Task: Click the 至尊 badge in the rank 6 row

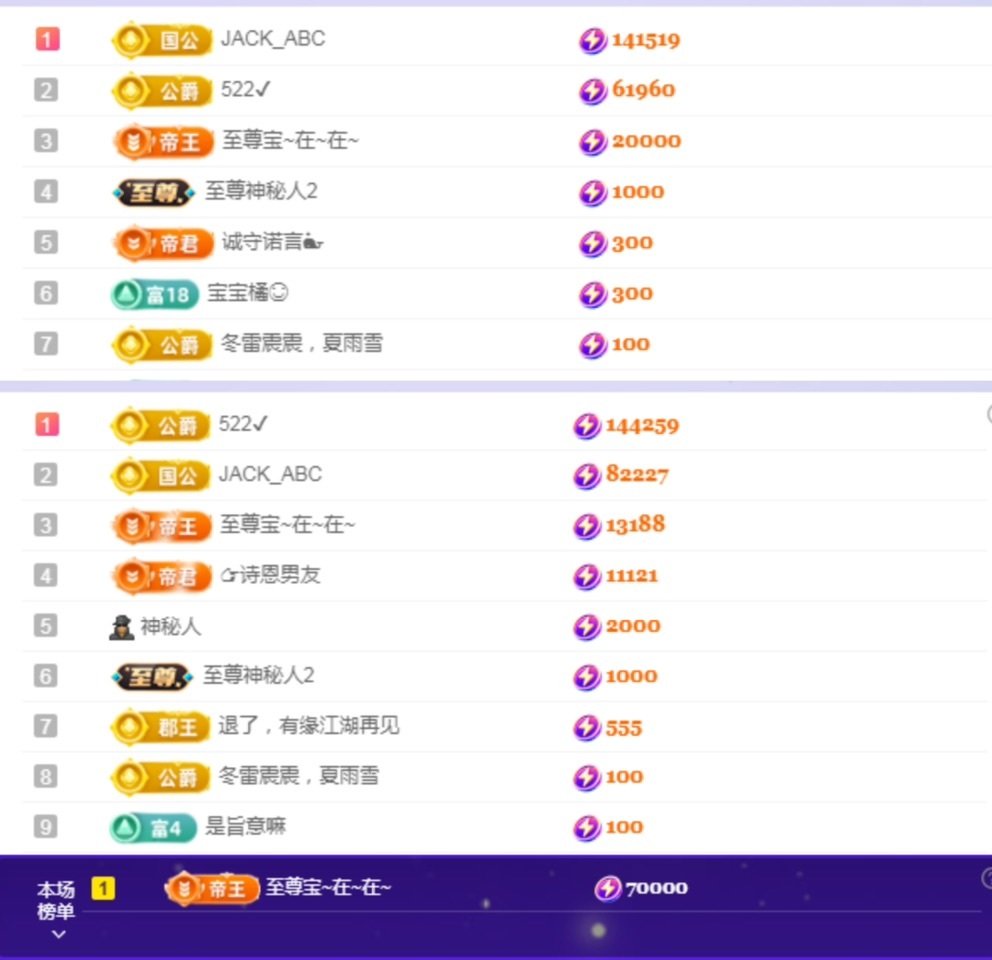Action: point(152,677)
